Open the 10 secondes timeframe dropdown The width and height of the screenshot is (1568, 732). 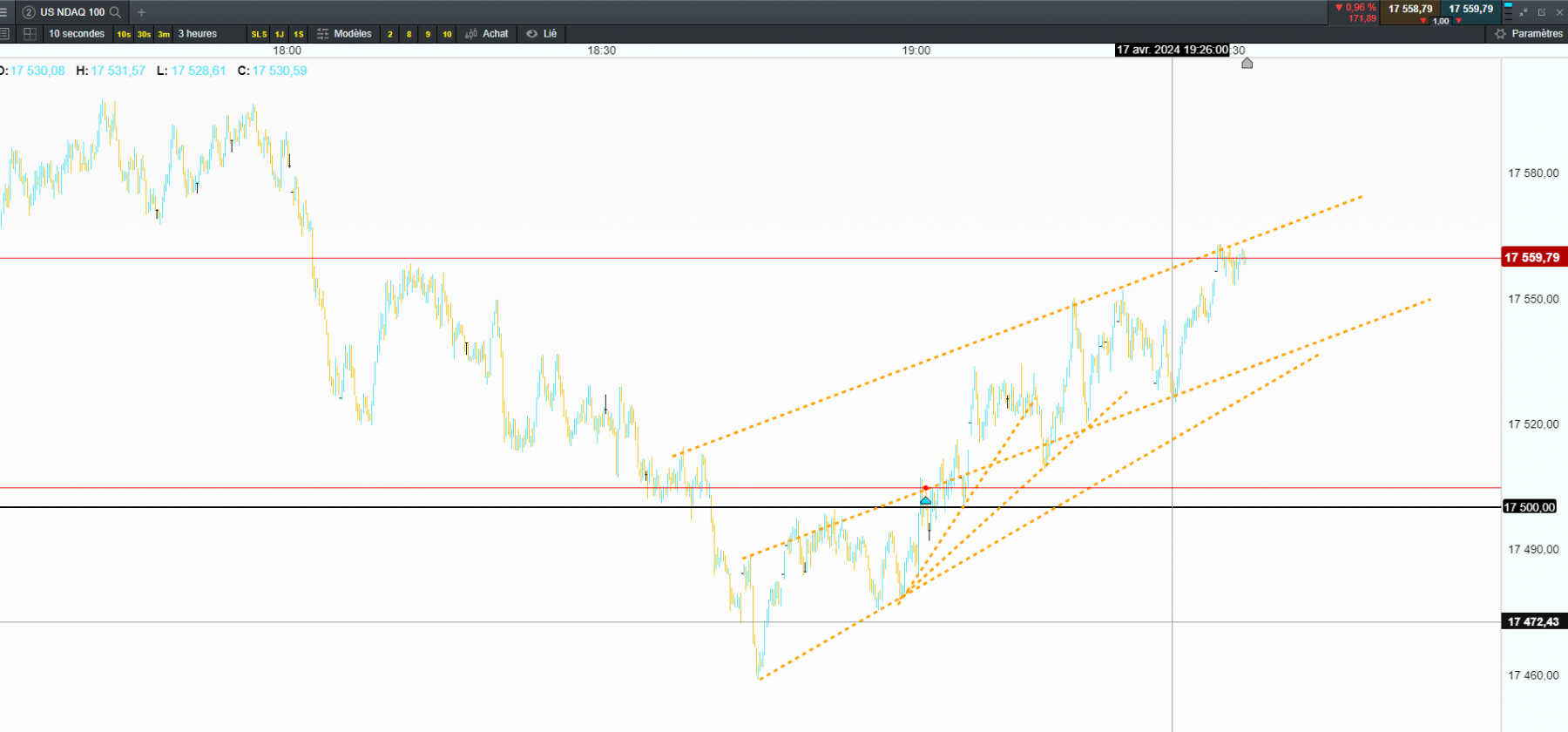[x=77, y=34]
